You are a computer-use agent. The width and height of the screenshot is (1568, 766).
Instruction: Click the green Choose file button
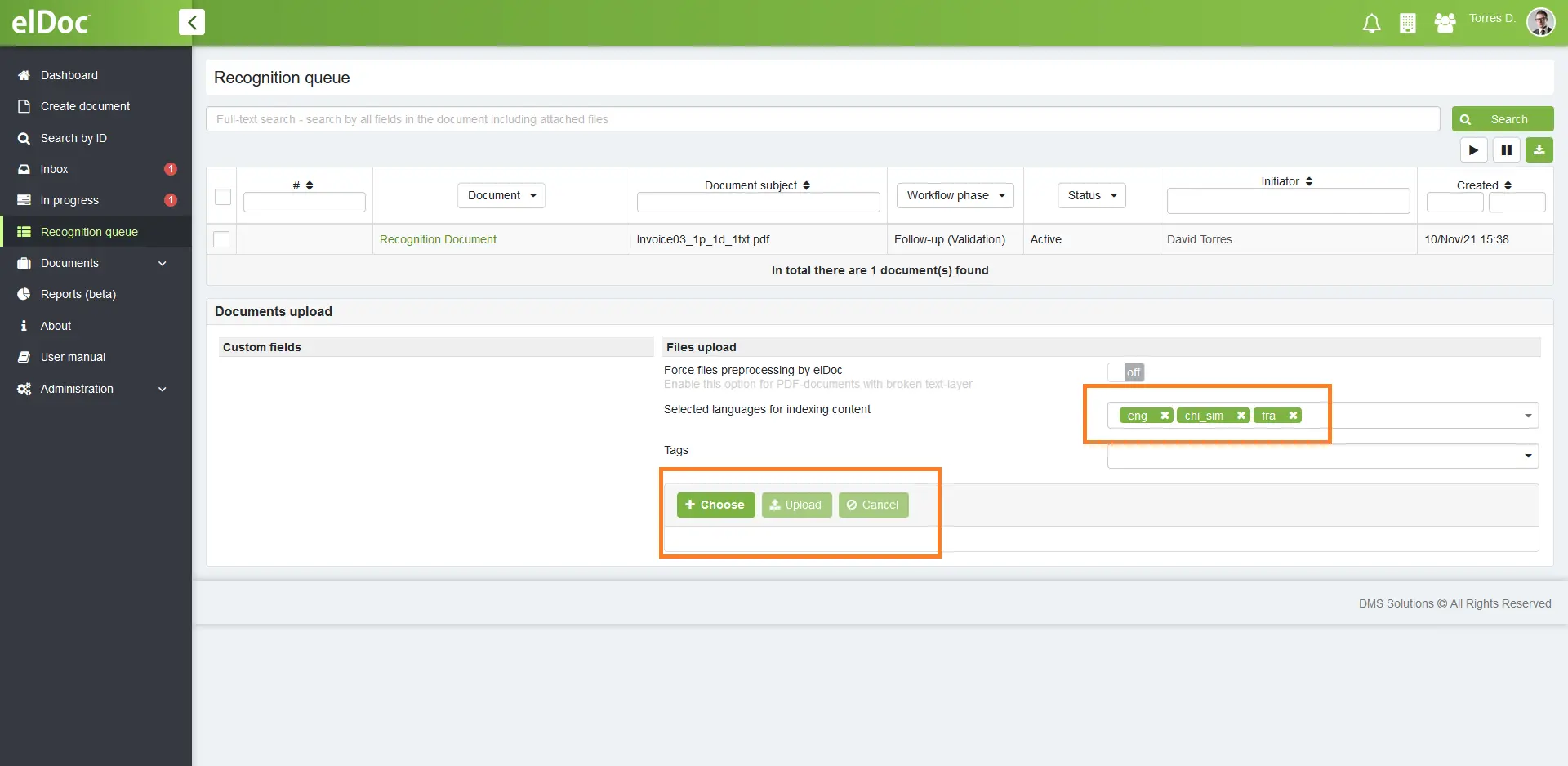(x=715, y=505)
